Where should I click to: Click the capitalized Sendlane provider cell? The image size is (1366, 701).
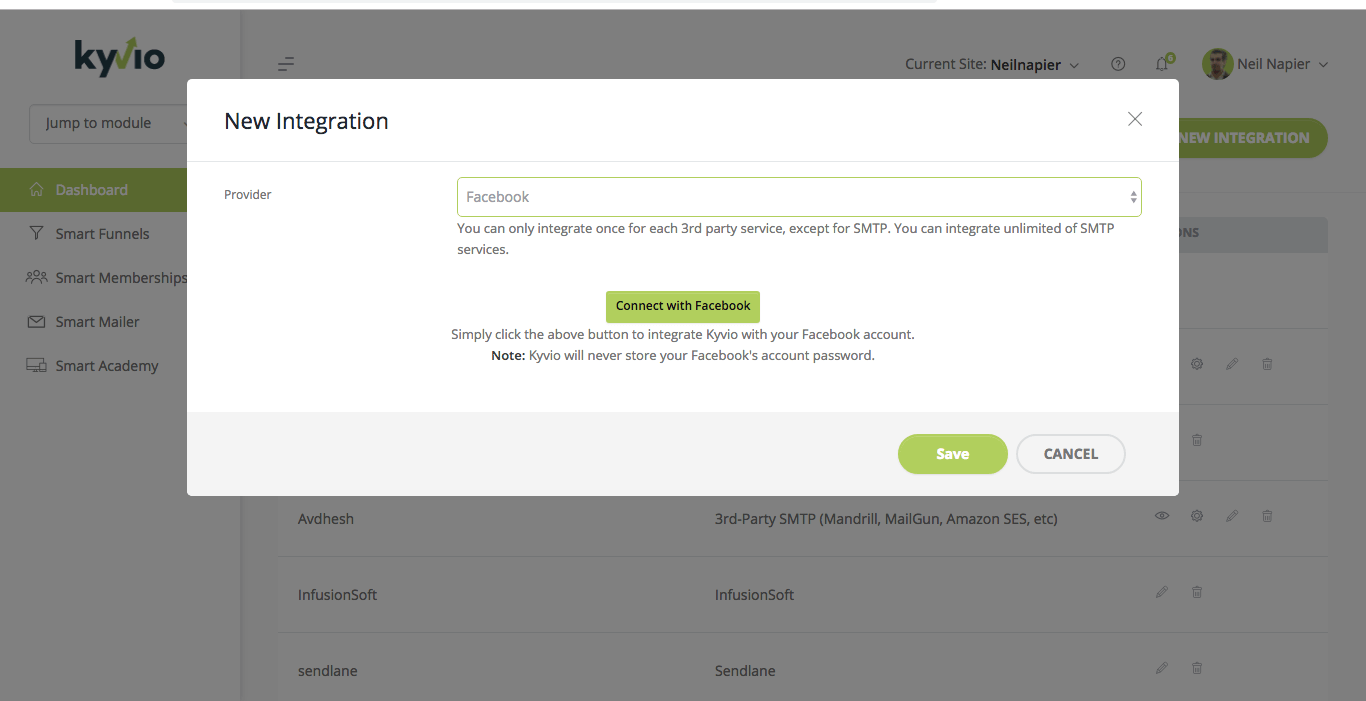(x=745, y=671)
